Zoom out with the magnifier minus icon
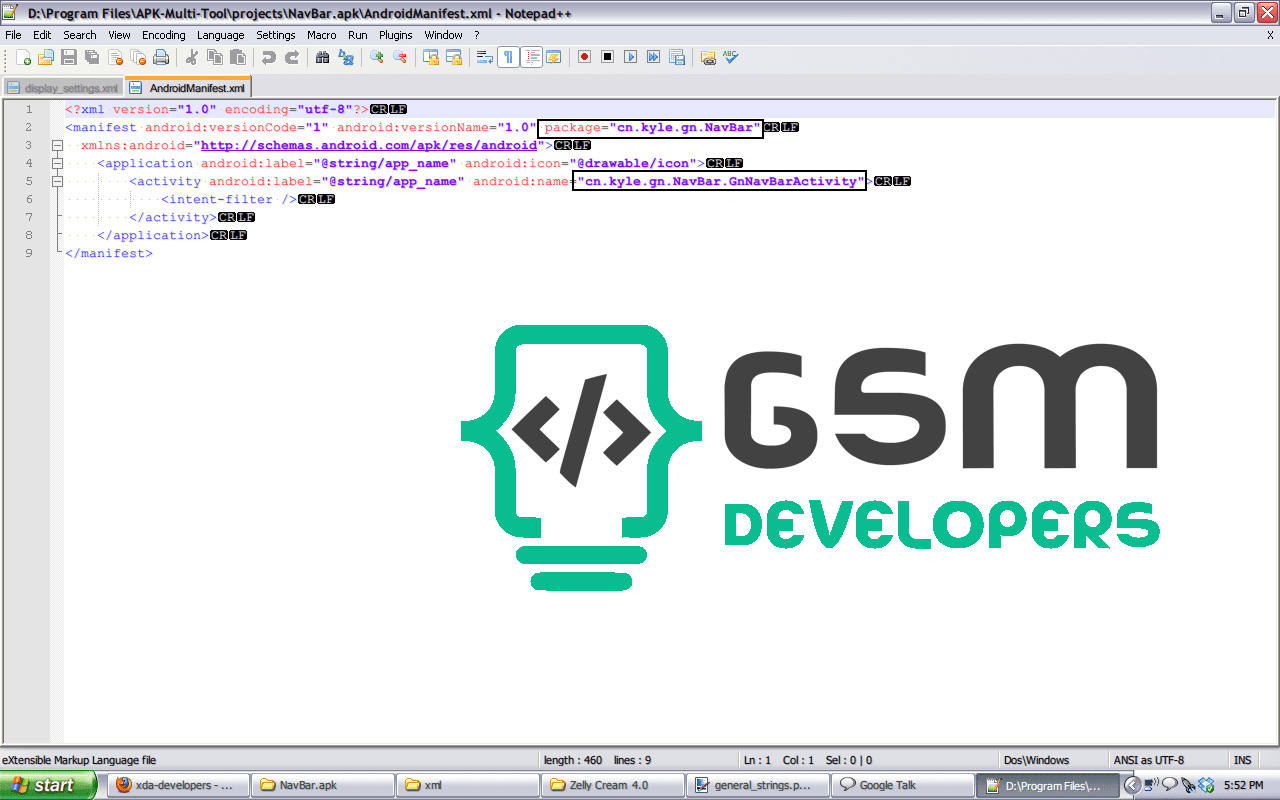Viewport: 1280px width, 800px height. [400, 57]
